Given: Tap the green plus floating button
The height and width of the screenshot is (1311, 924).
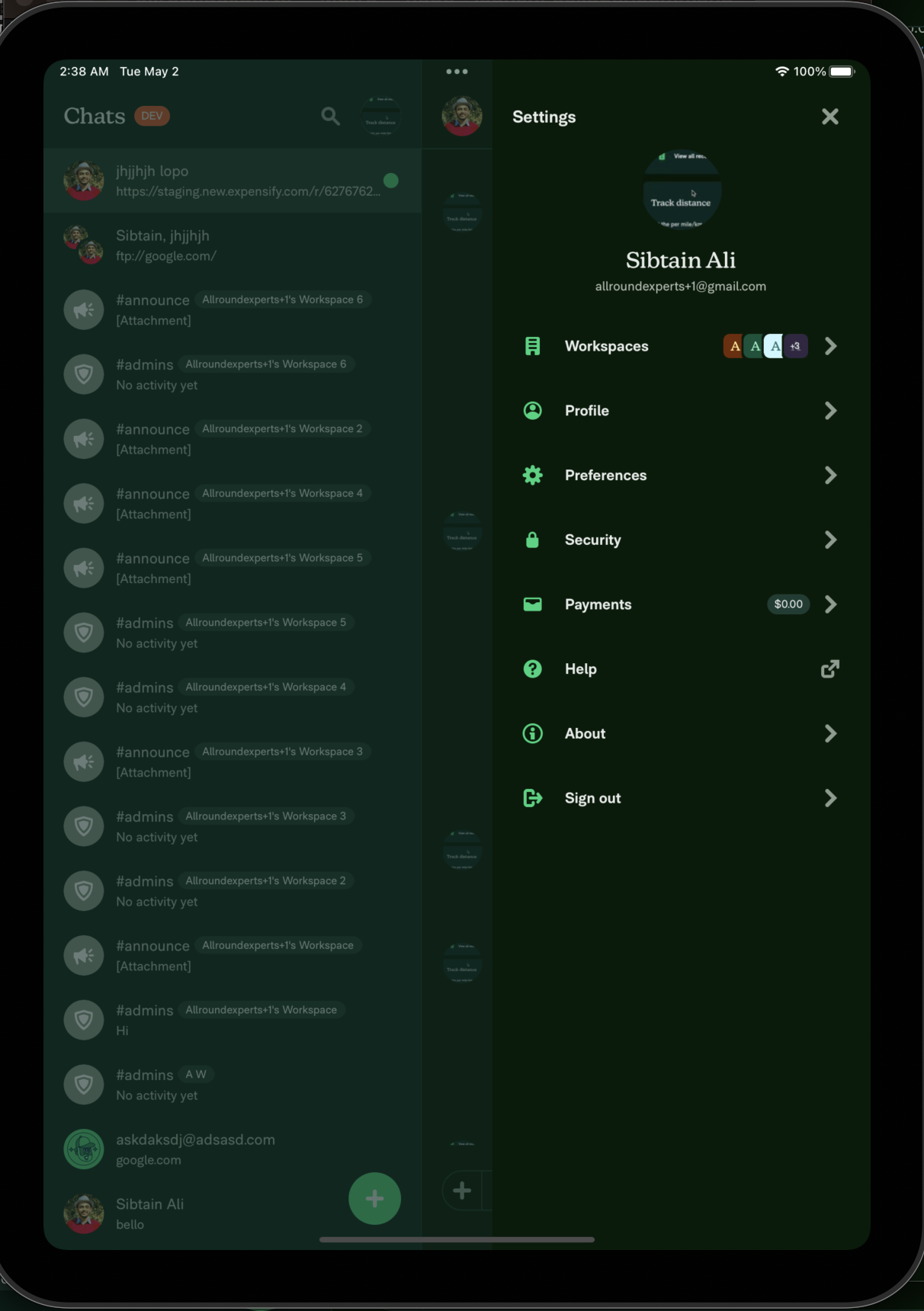Looking at the screenshot, I should 374,1198.
